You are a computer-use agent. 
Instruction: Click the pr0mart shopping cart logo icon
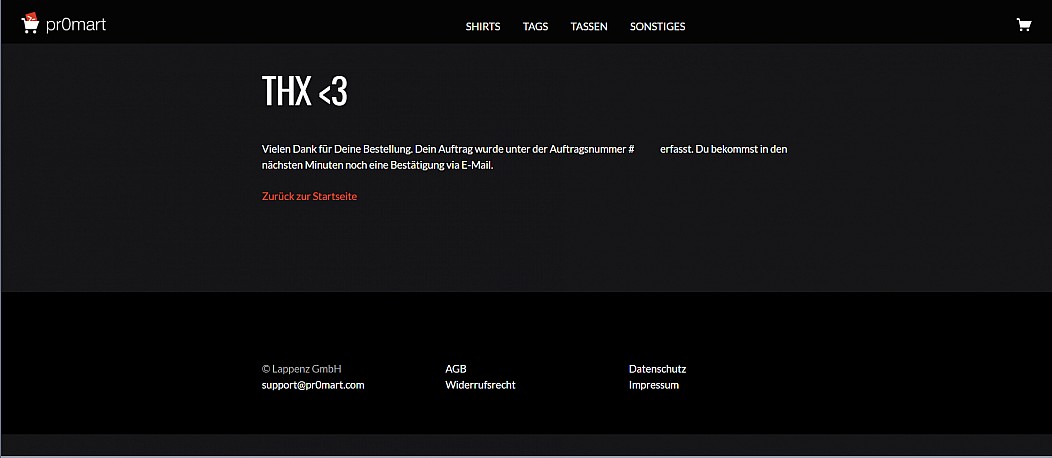(x=30, y=23)
